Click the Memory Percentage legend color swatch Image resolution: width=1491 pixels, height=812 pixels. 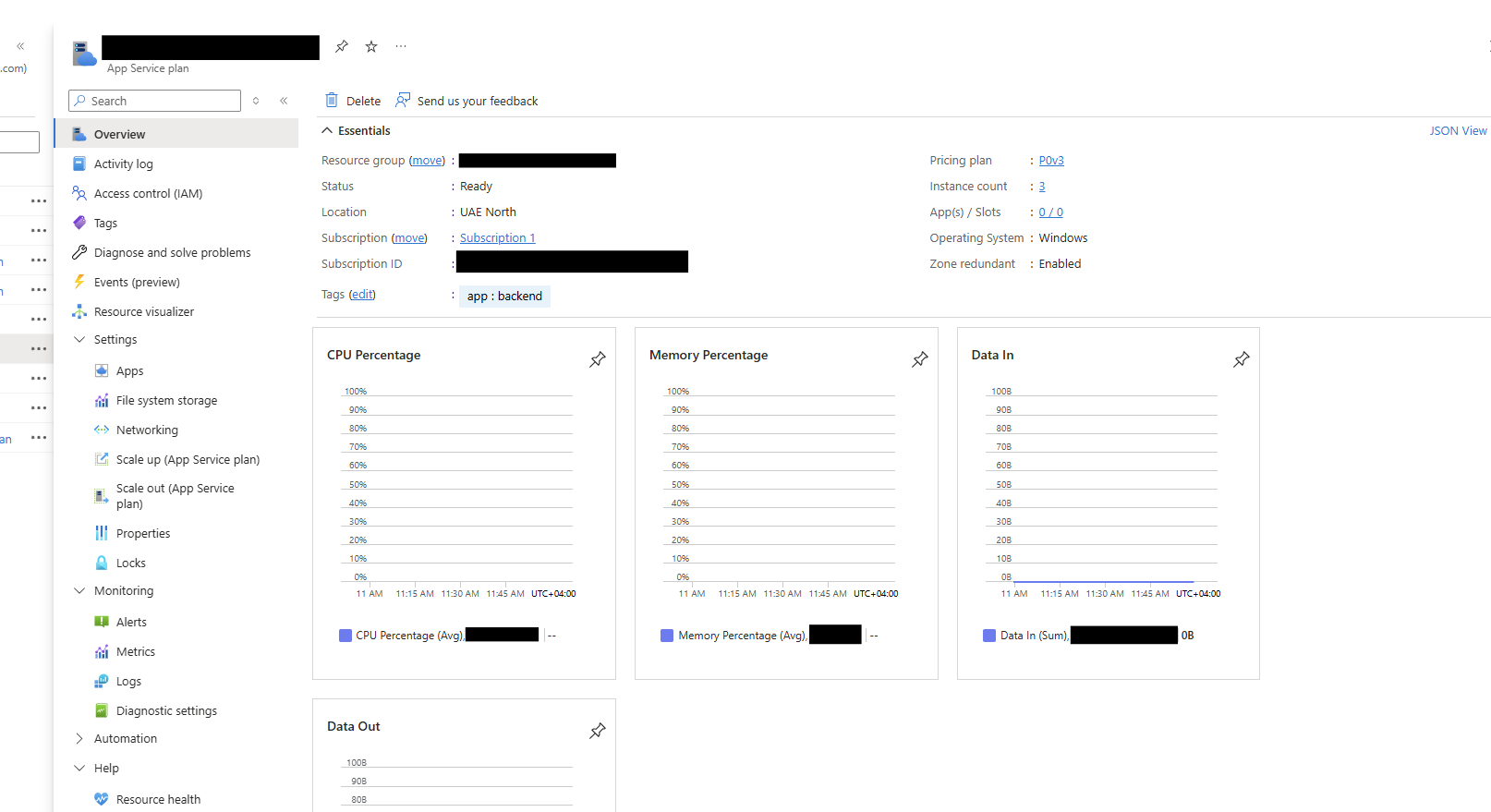point(667,636)
